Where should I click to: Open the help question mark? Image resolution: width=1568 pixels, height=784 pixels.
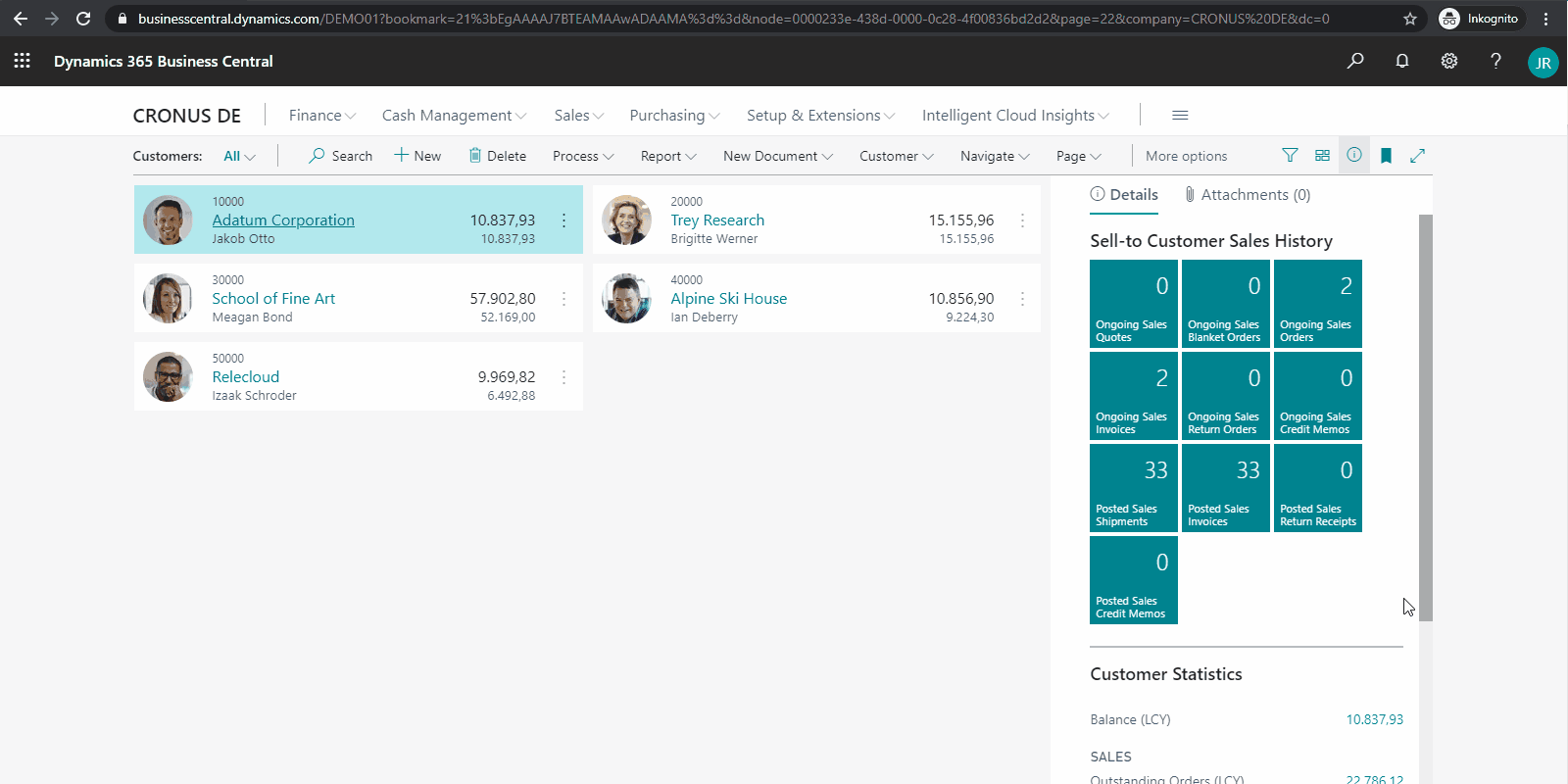point(1495,61)
